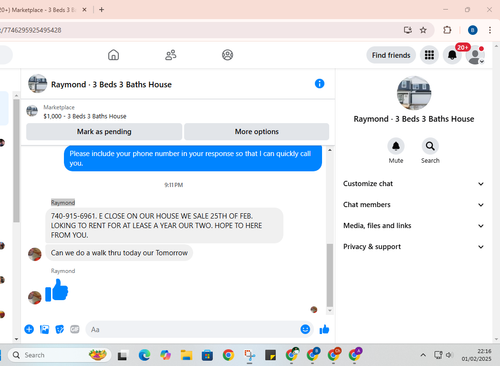Click the large thumbs-up message from Raymond

(x=57, y=290)
